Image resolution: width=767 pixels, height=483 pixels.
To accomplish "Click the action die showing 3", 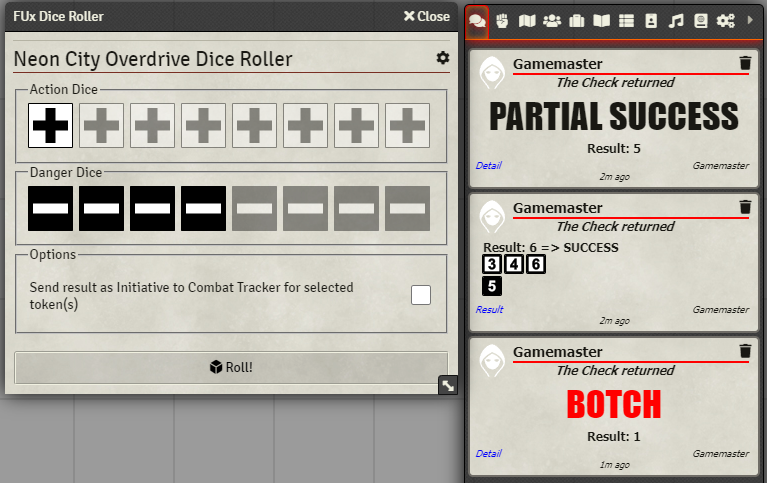I will coord(492,264).
